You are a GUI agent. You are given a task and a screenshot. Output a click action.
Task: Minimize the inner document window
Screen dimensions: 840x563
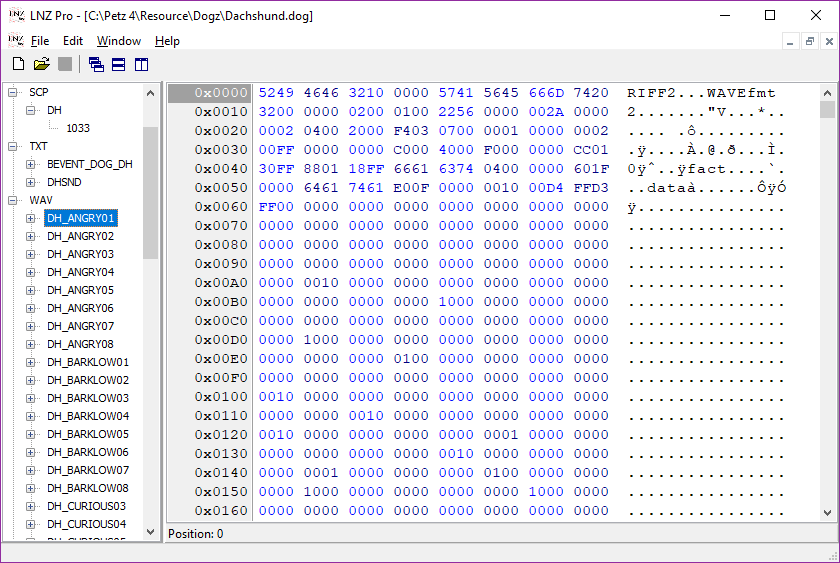(x=787, y=41)
